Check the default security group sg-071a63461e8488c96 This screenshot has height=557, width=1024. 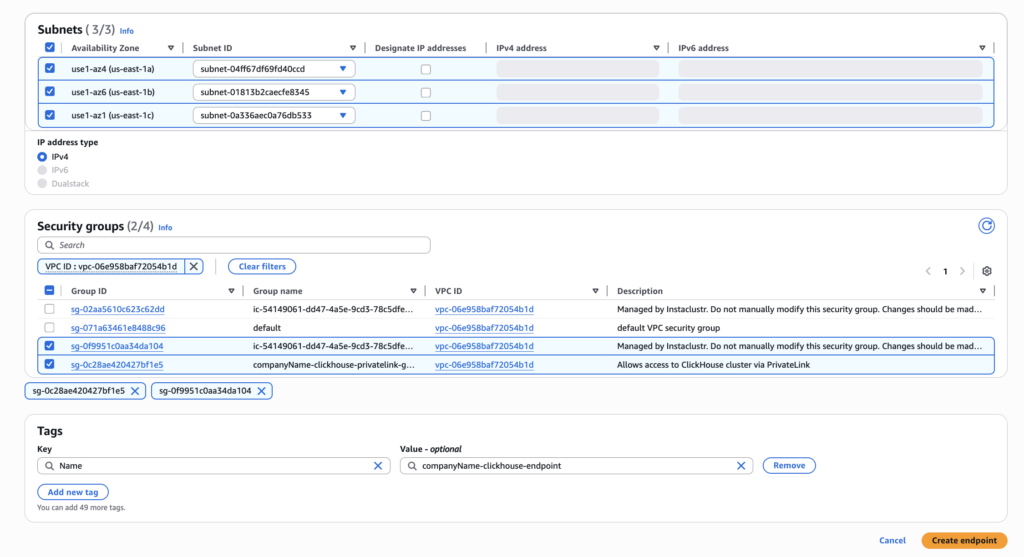(x=50, y=328)
